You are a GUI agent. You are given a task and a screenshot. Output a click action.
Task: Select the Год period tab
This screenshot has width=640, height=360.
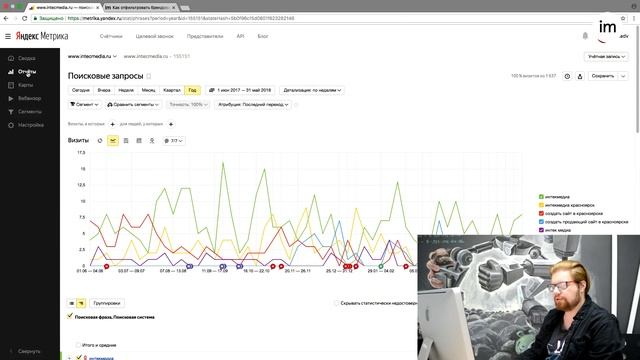192,90
